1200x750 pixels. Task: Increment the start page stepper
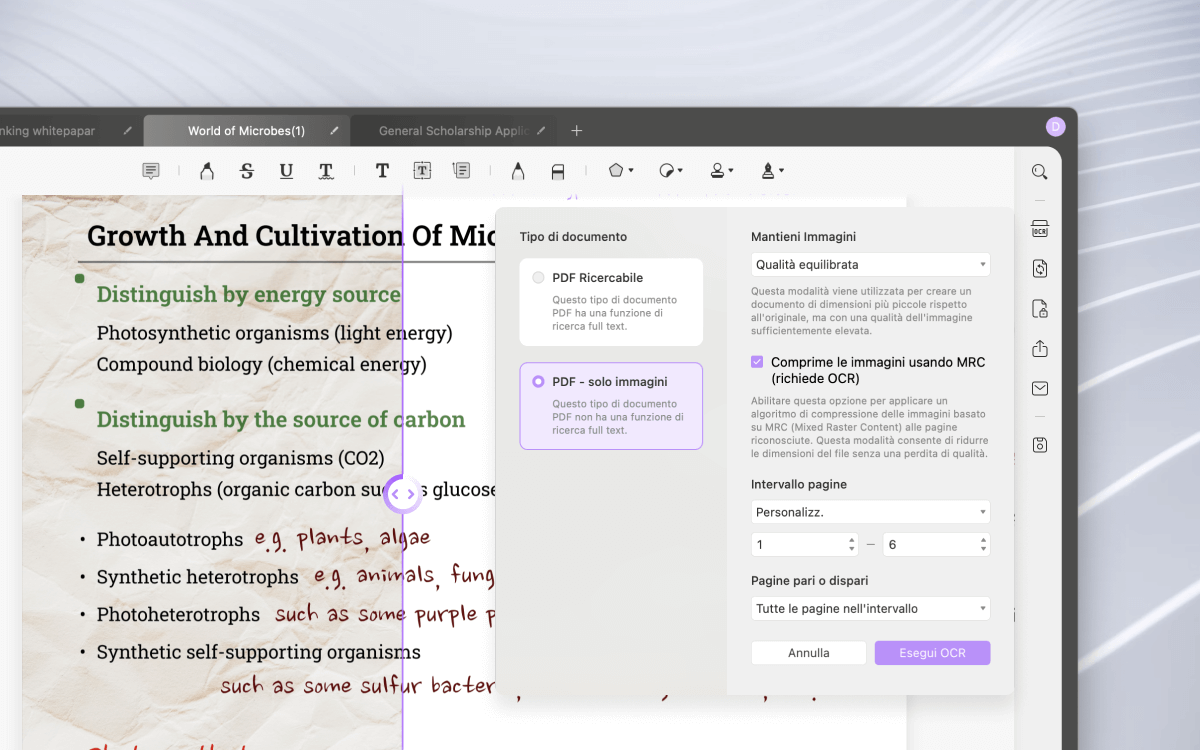[852, 540]
